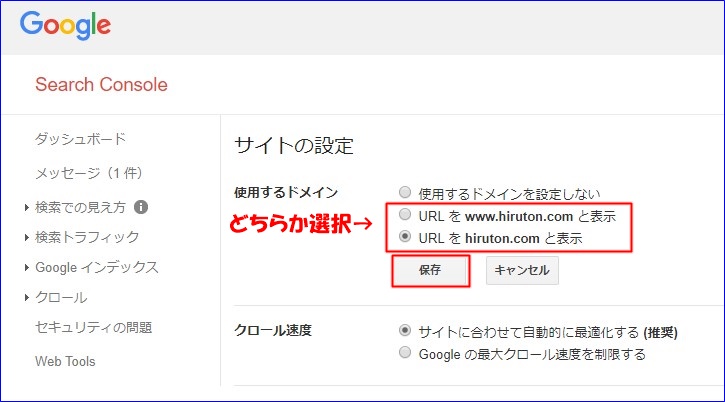Open 検索トラフィック menu label
Screen dimensions: 725x402
pyautogui.click(x=87, y=237)
